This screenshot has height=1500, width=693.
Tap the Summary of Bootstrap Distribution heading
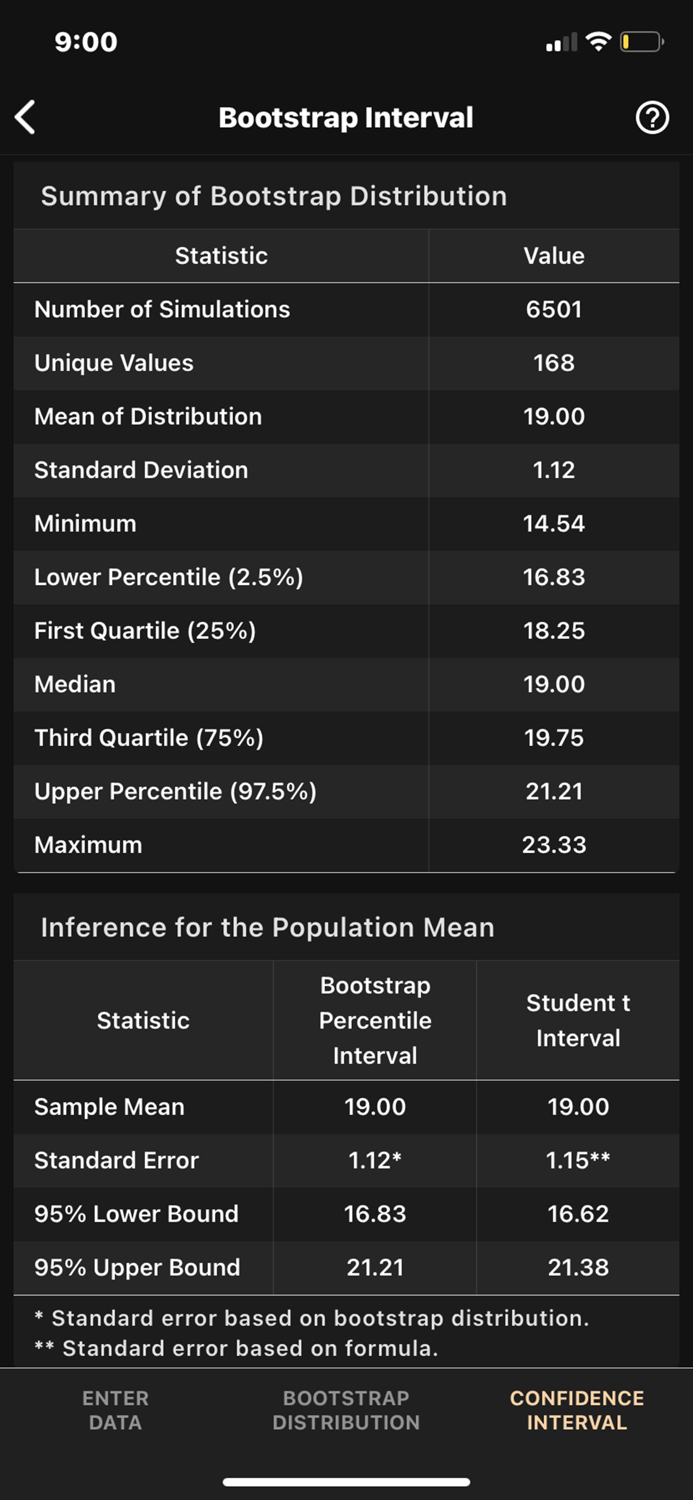click(x=274, y=196)
